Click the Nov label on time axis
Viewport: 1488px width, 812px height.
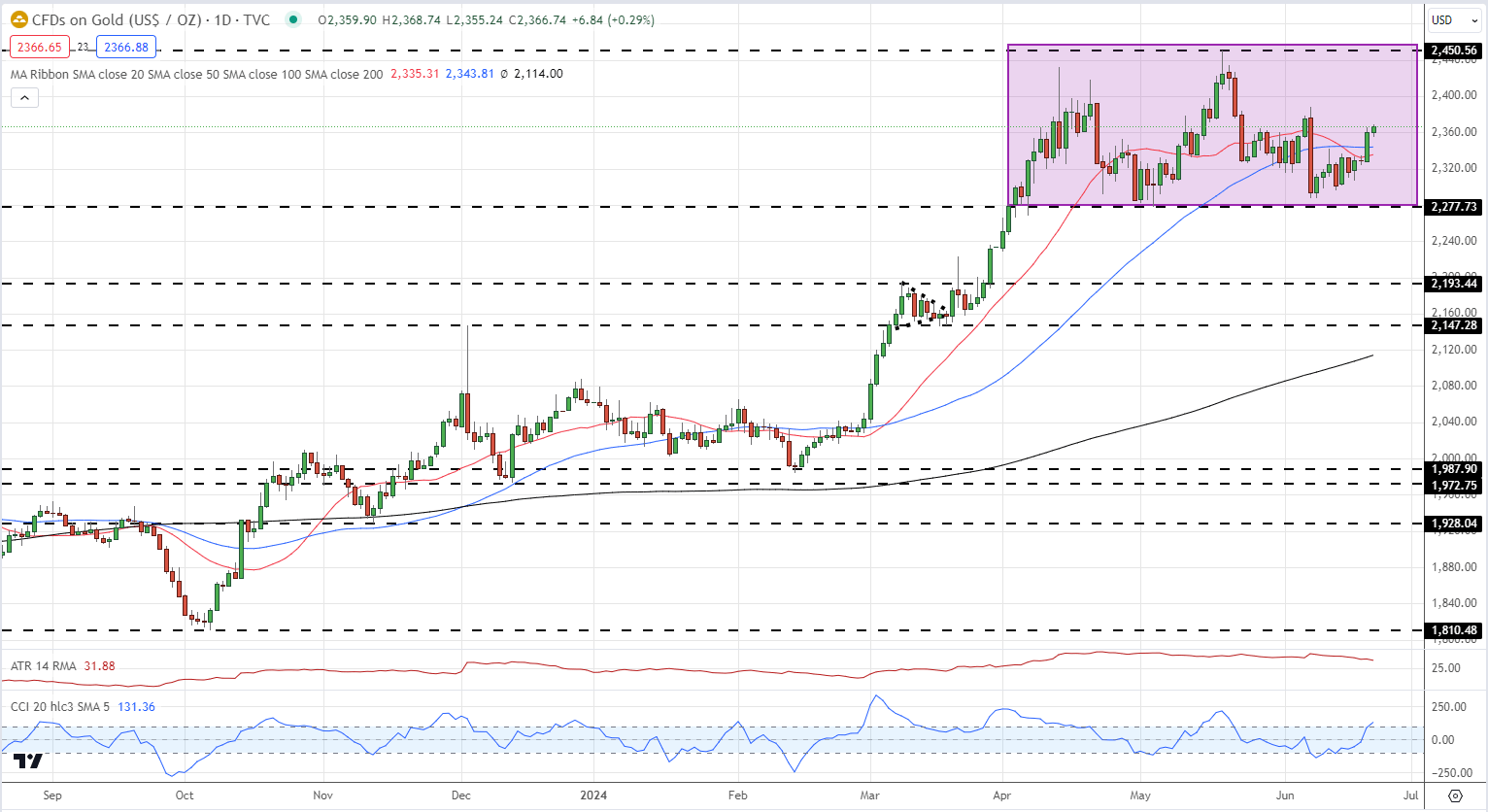(x=323, y=795)
